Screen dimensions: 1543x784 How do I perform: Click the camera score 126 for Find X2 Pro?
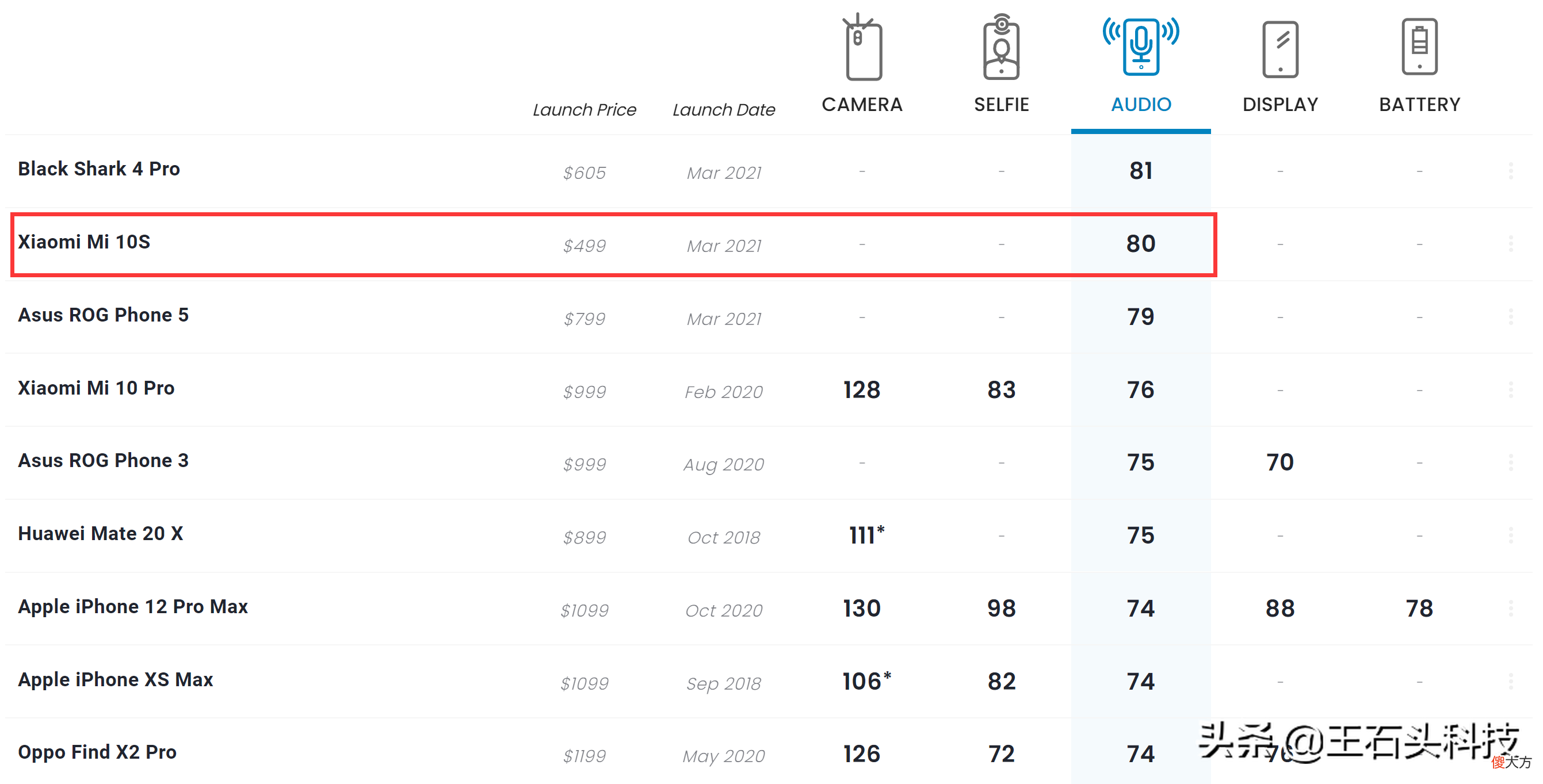pos(862,754)
